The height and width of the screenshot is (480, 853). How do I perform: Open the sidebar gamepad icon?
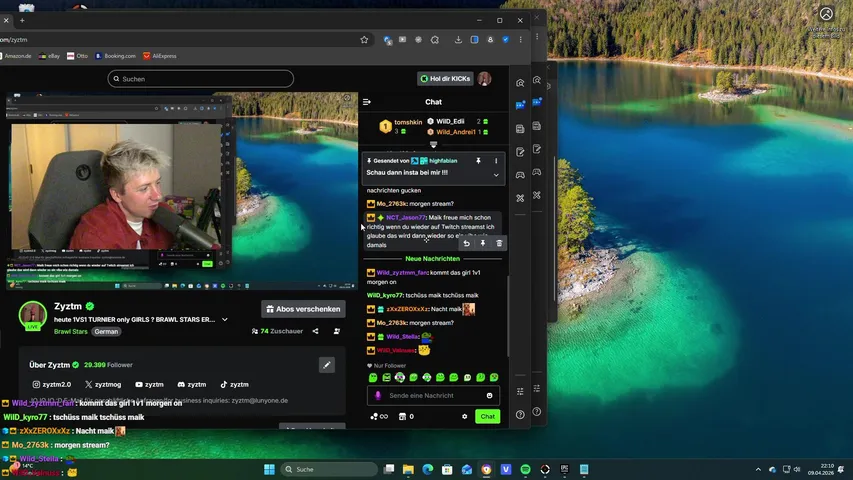(x=520, y=175)
